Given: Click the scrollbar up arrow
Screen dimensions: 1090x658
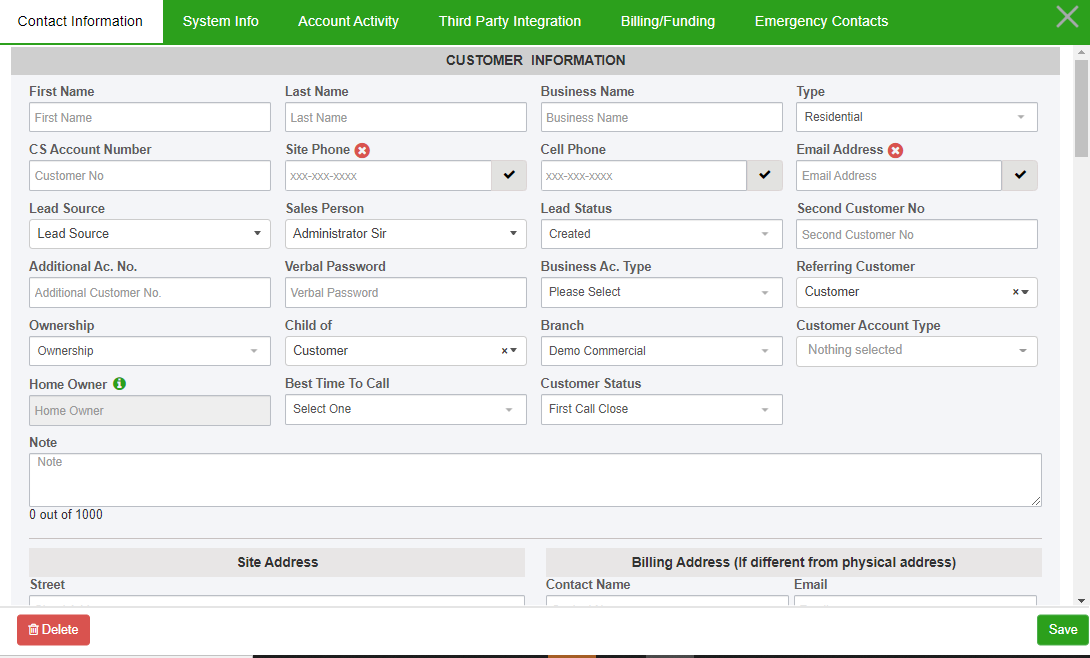Looking at the screenshot, I should tap(1081, 52).
